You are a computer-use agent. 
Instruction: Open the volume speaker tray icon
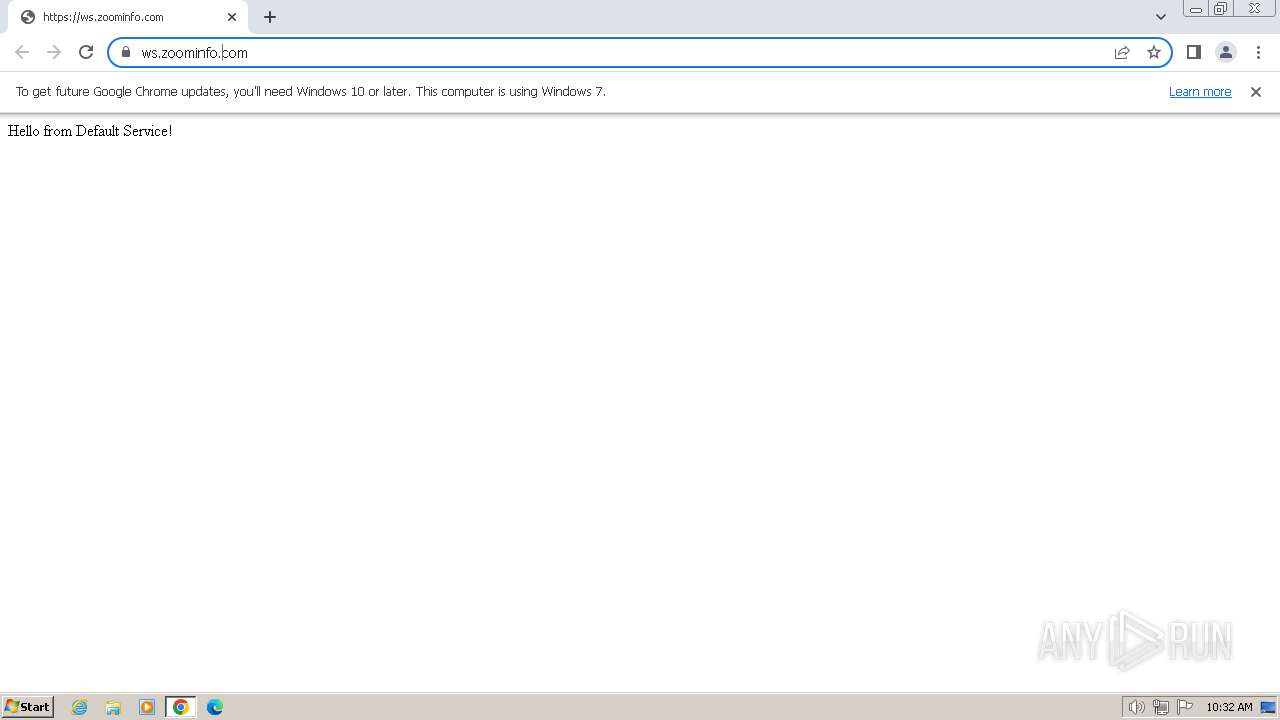click(1136, 707)
